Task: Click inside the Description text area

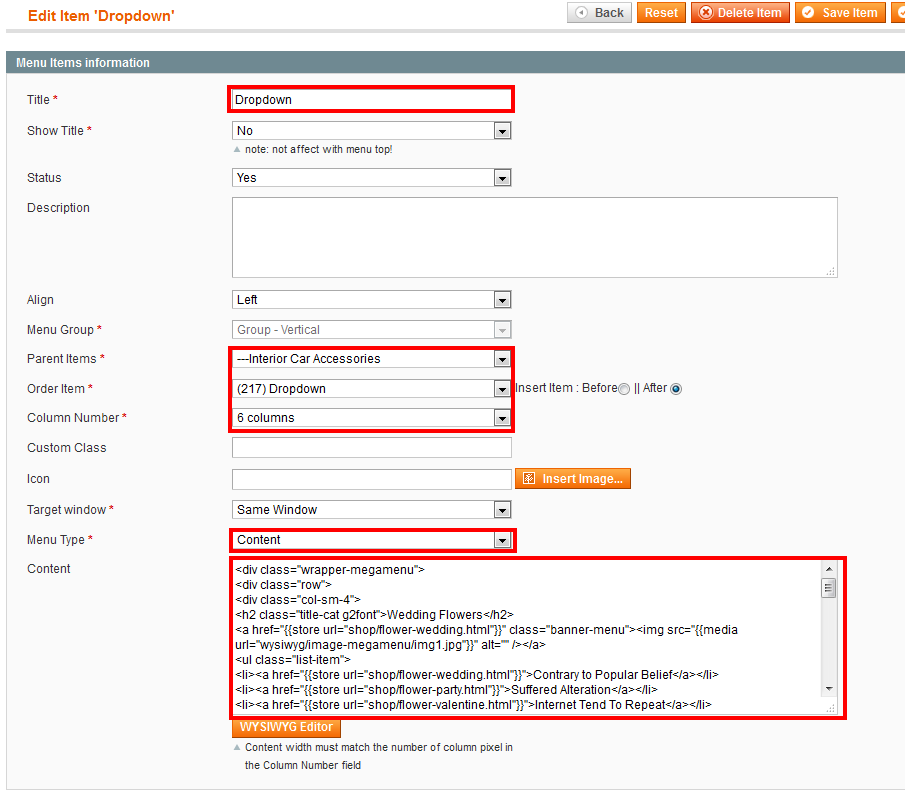Action: pyautogui.click(x=534, y=237)
